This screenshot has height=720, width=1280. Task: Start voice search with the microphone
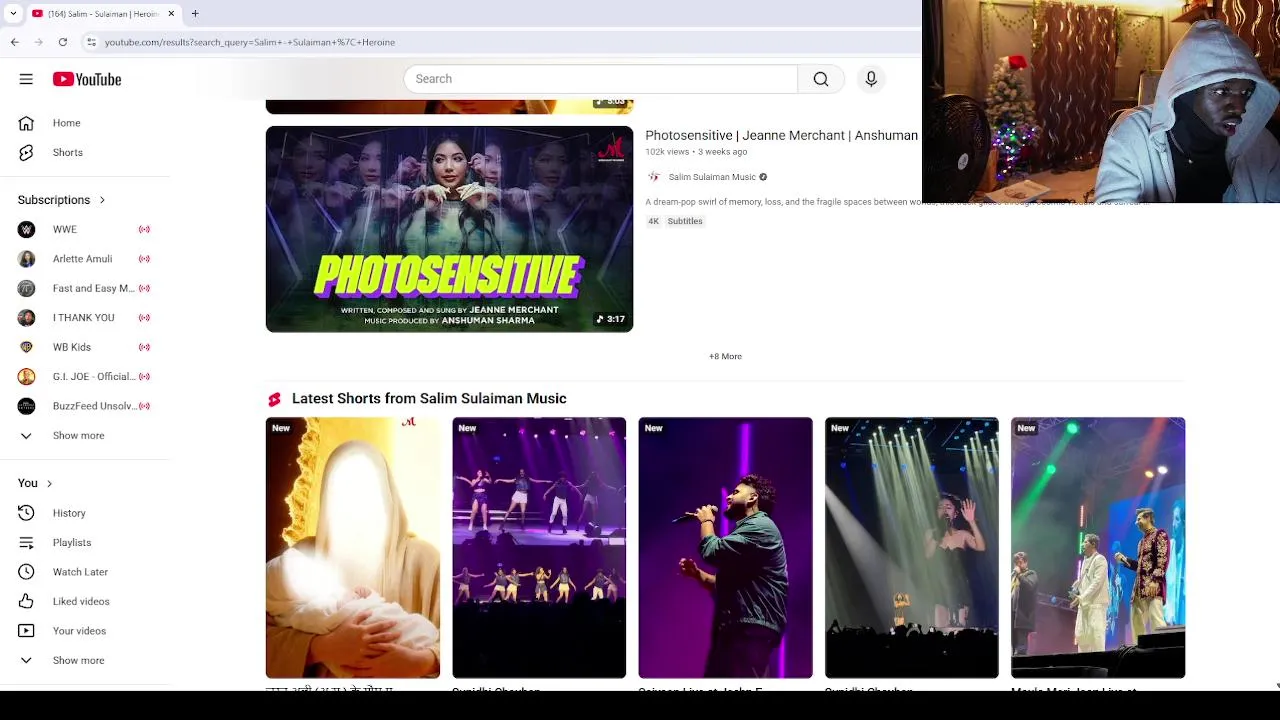click(x=871, y=79)
